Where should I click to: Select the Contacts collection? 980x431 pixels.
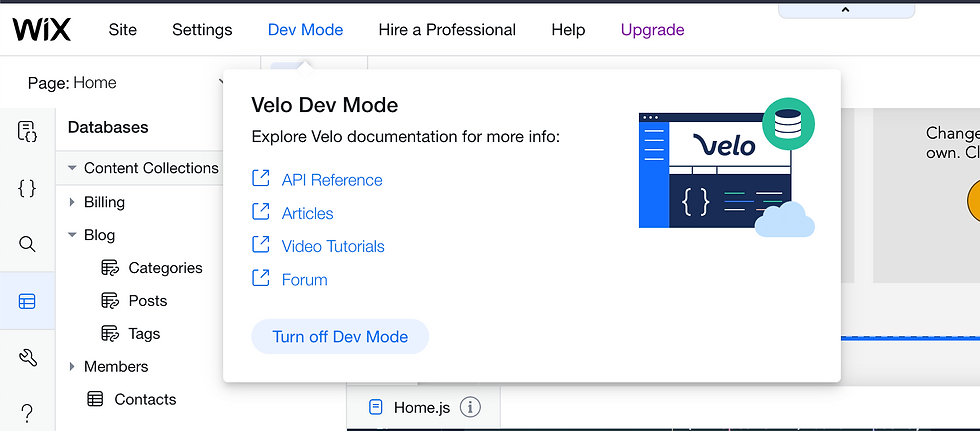(145, 399)
